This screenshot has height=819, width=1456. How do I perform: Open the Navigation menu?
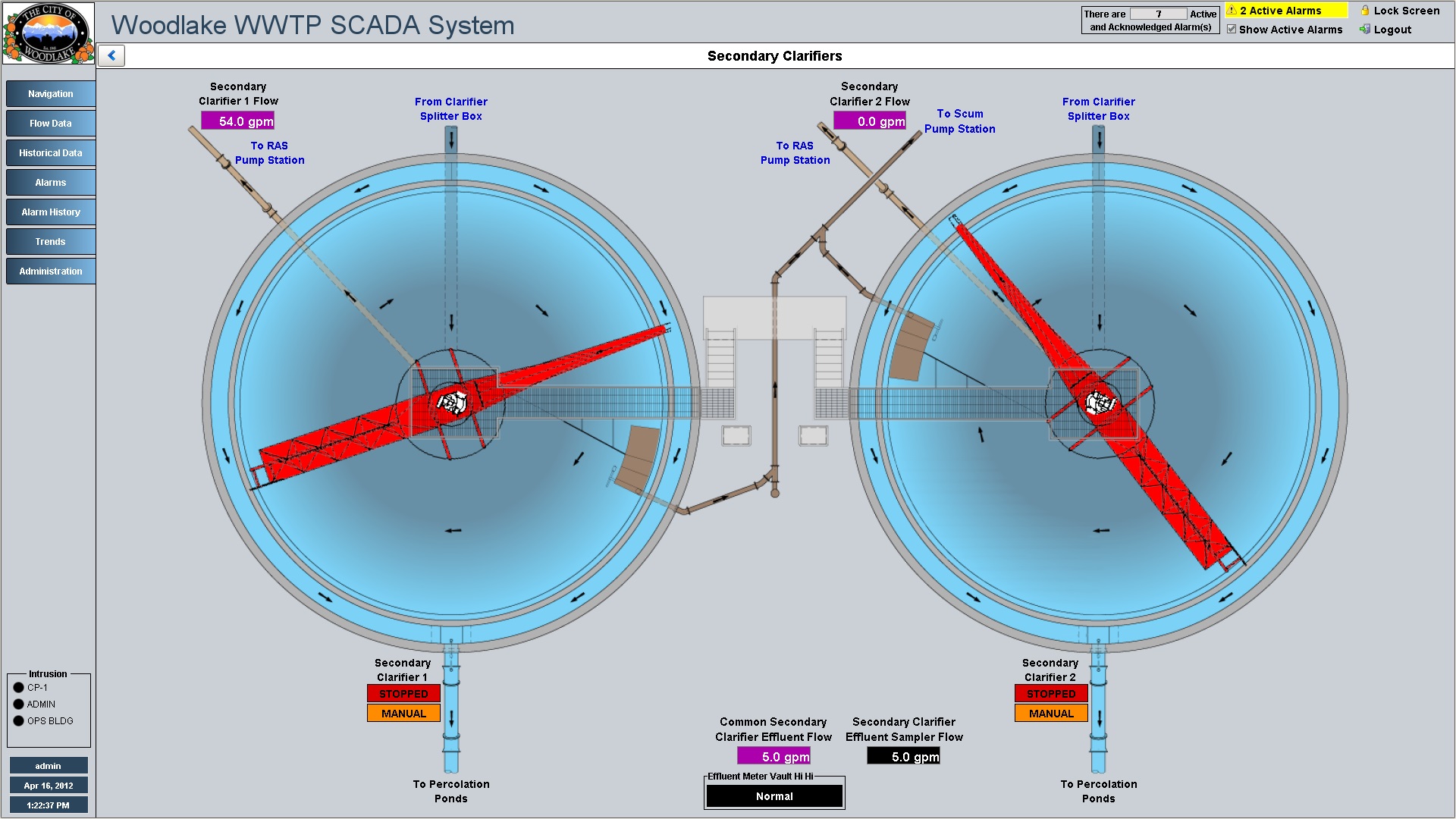51,94
